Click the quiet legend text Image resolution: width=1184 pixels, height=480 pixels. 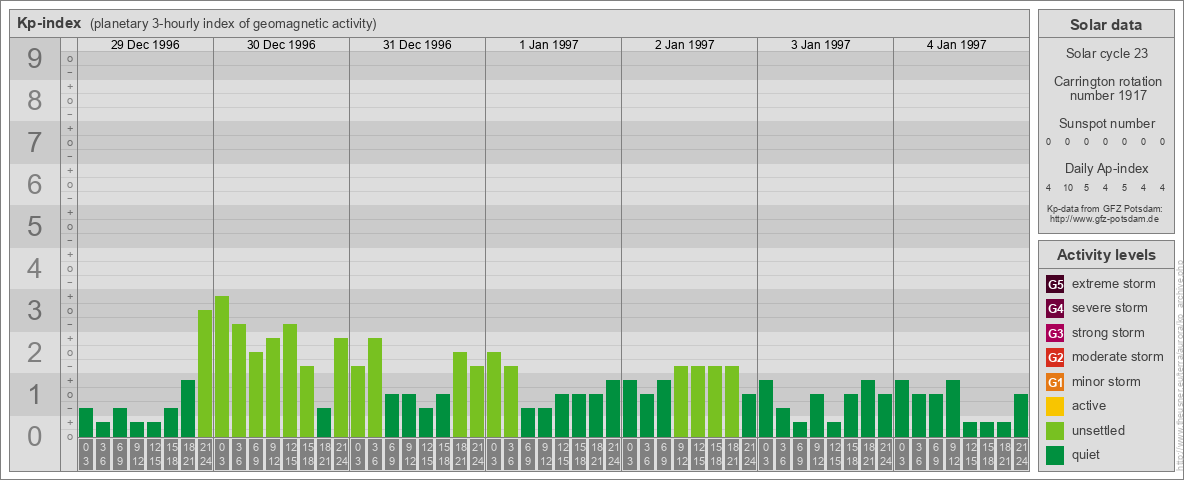1087,454
